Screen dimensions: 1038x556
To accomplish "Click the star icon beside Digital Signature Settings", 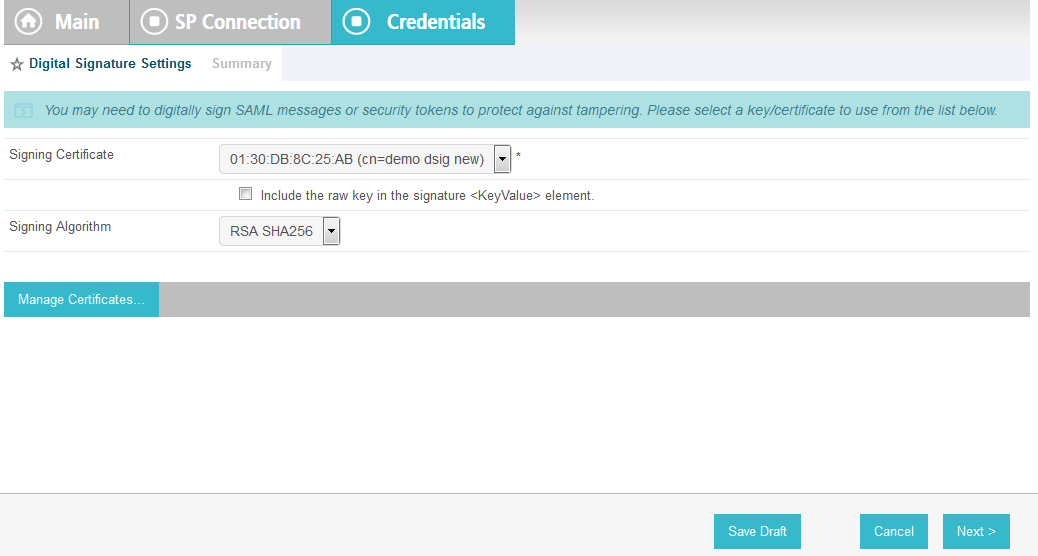I will click(x=17, y=64).
